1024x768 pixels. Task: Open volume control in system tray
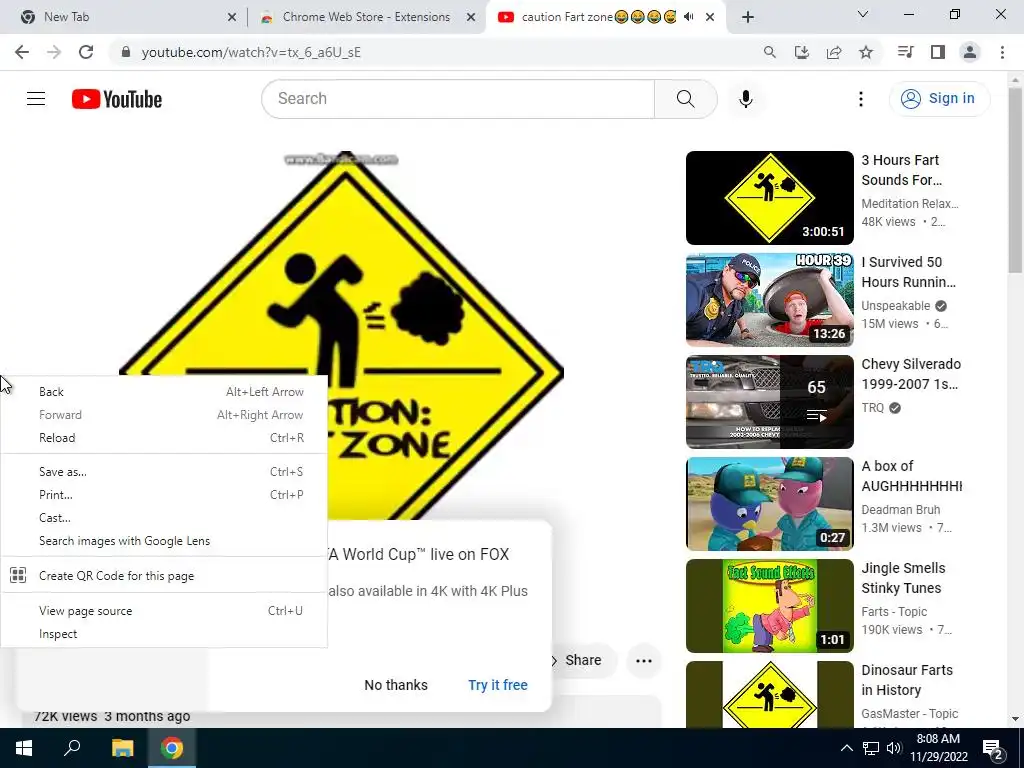tap(894, 748)
